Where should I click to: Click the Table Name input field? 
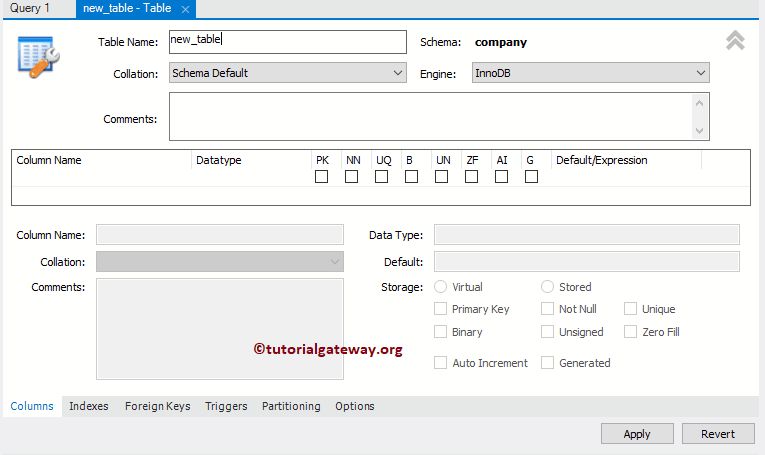pyautogui.click(x=288, y=42)
